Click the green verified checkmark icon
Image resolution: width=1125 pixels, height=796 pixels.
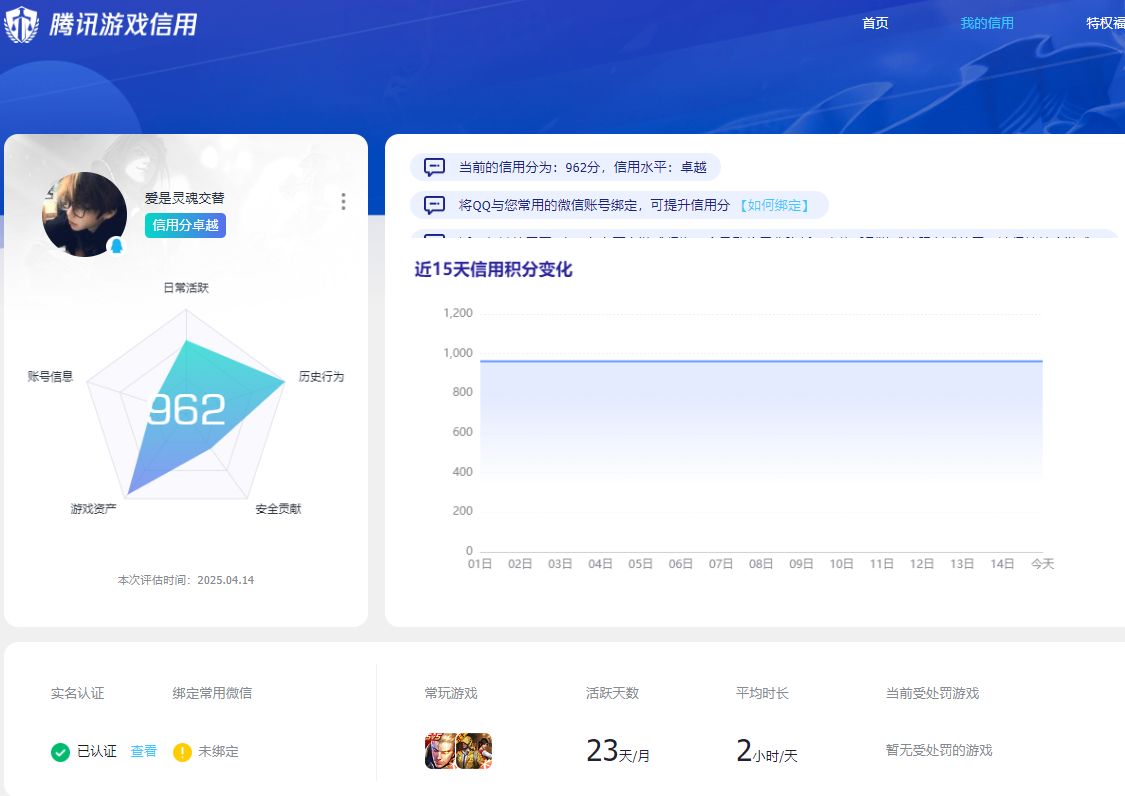click(60, 752)
